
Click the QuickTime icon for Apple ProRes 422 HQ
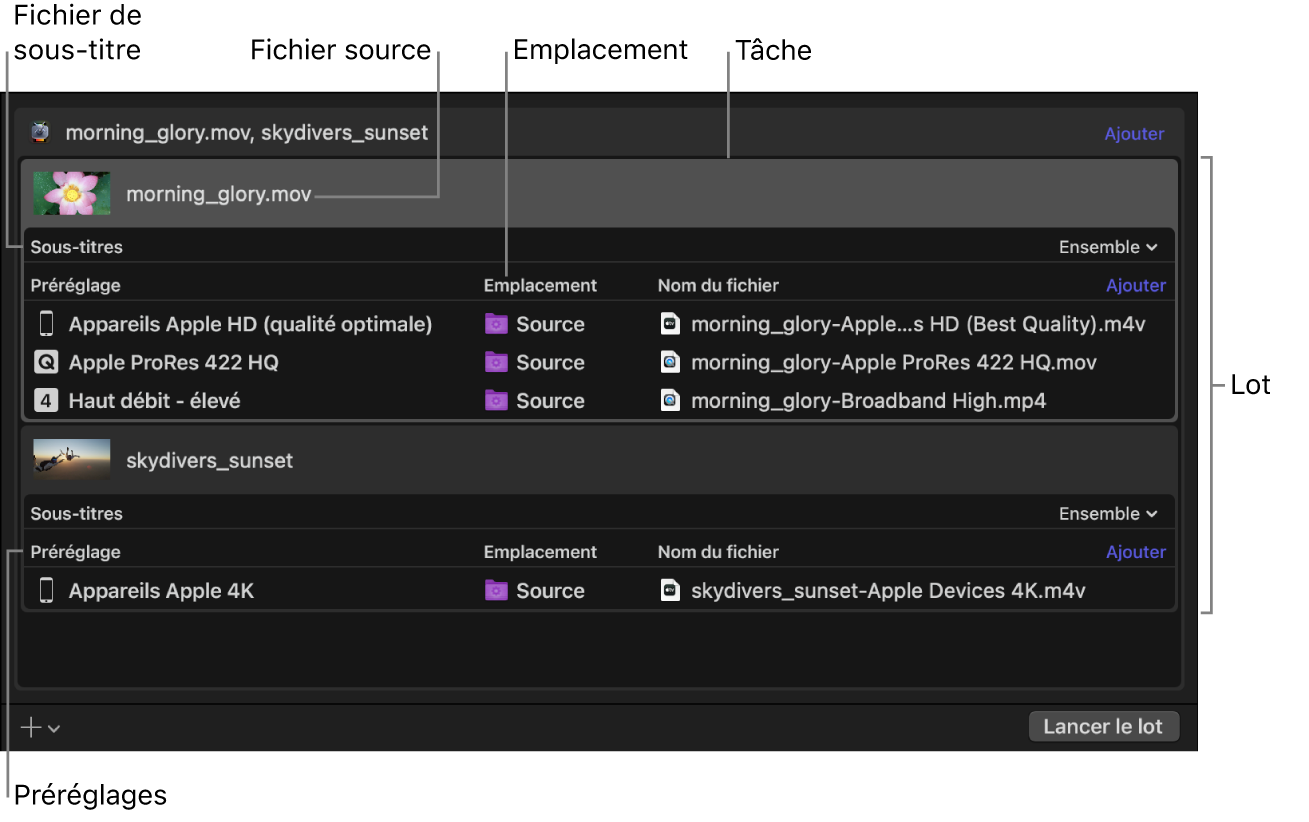(46, 362)
